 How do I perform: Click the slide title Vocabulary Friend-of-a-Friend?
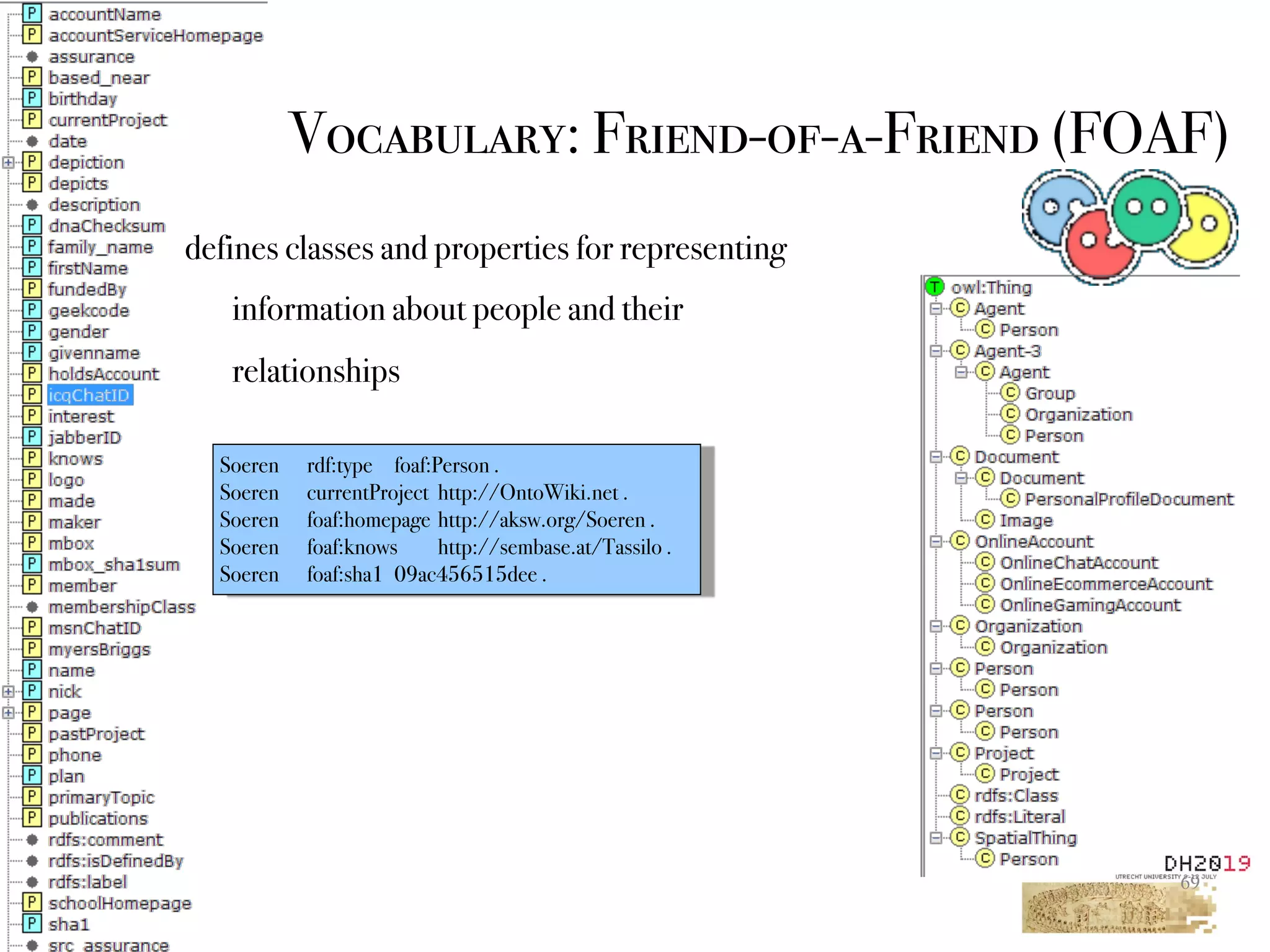[x=758, y=134]
